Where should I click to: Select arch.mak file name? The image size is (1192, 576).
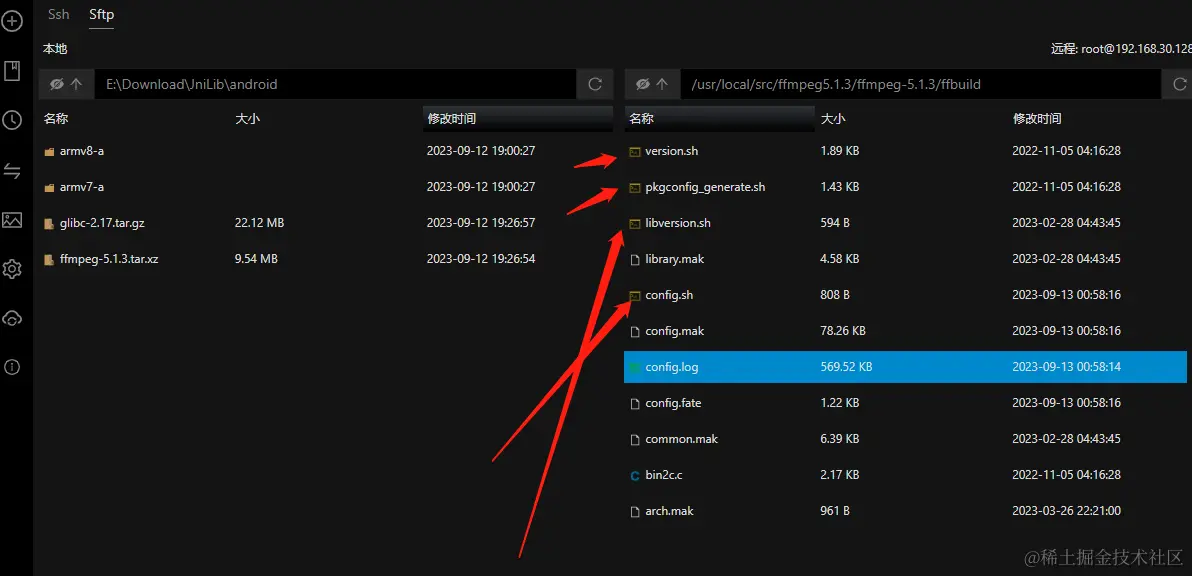pyautogui.click(x=670, y=511)
